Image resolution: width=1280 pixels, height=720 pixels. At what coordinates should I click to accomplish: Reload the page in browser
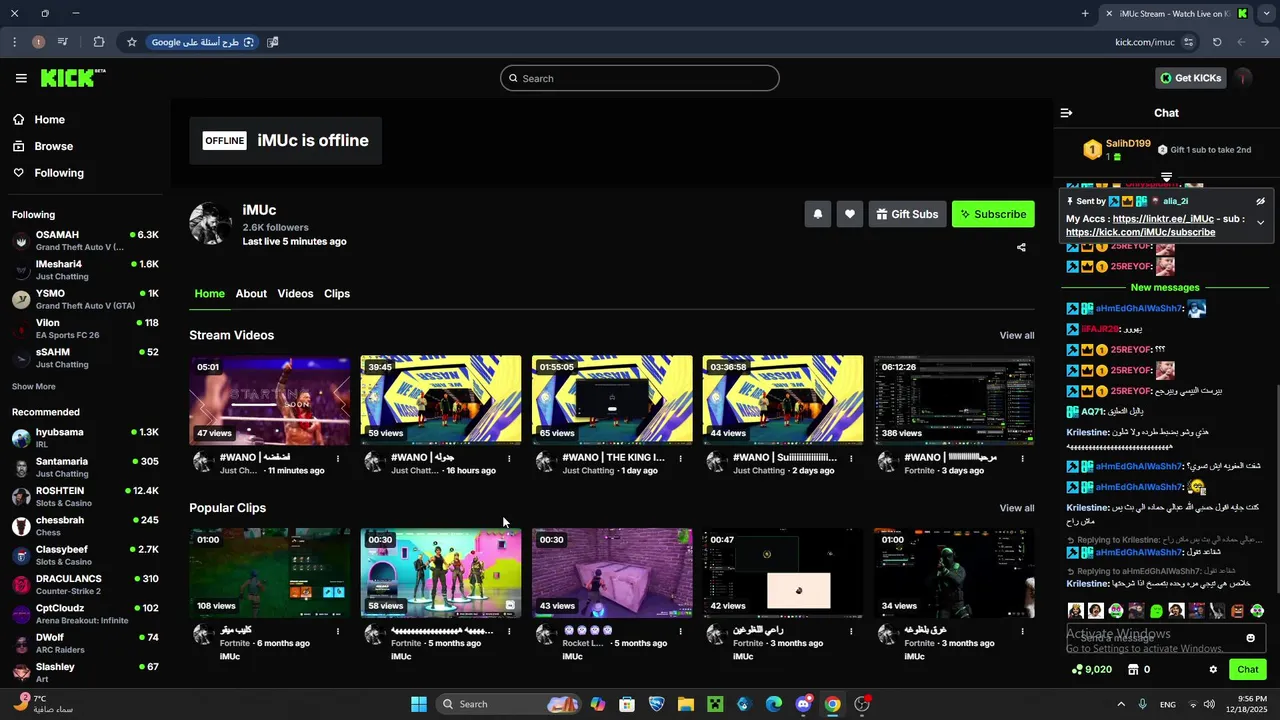click(1217, 42)
